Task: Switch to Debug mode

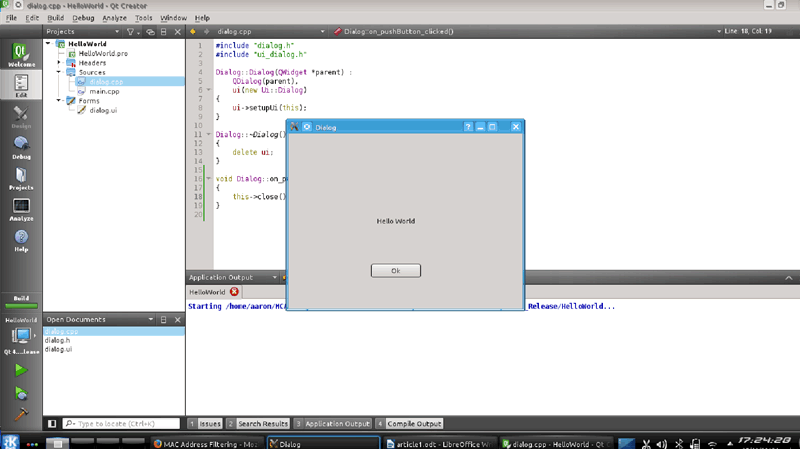Action: [21, 148]
